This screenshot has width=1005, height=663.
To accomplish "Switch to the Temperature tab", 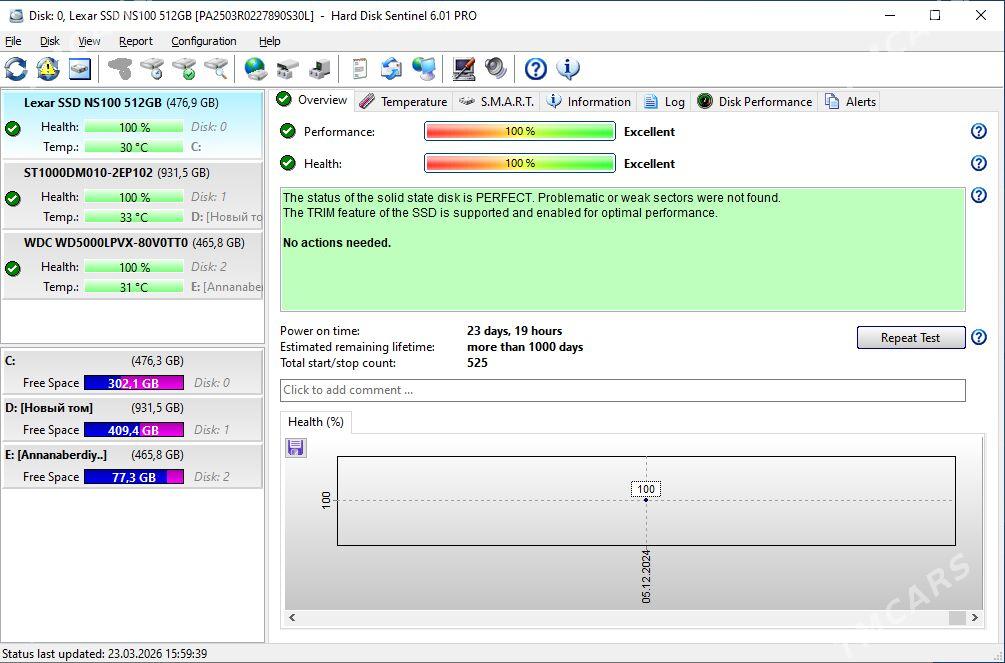I will 403,101.
